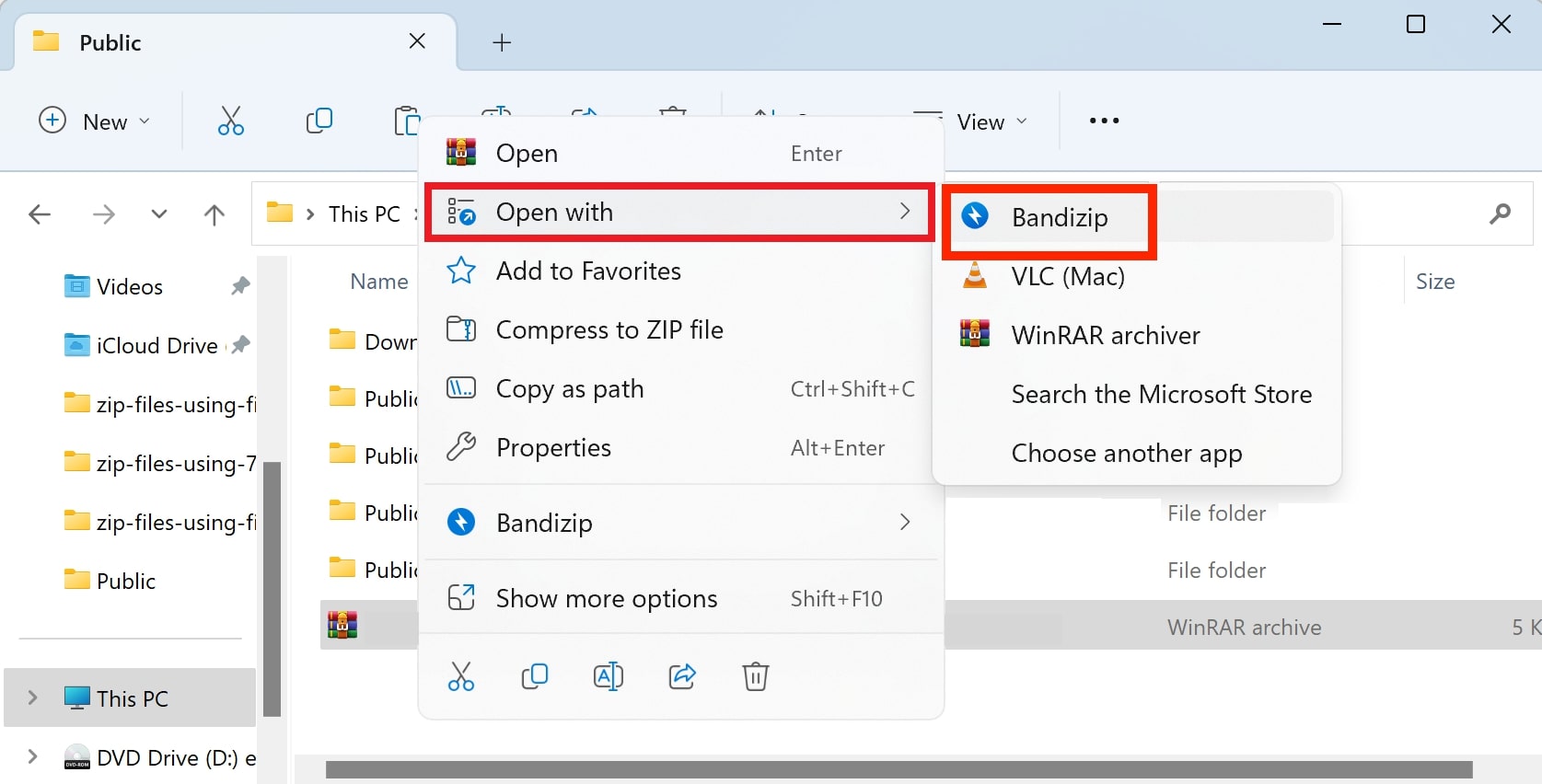Click WinRAR archive type cell
1542x784 pixels.
pos(1244,628)
